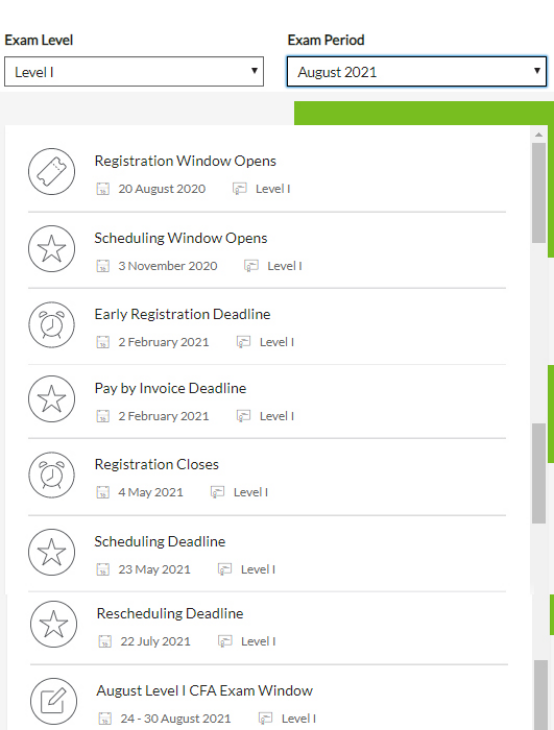This screenshot has height=730, width=554.
Task: Click the pencil edit icon for August Exam Window
Action: pyautogui.click(x=54, y=702)
